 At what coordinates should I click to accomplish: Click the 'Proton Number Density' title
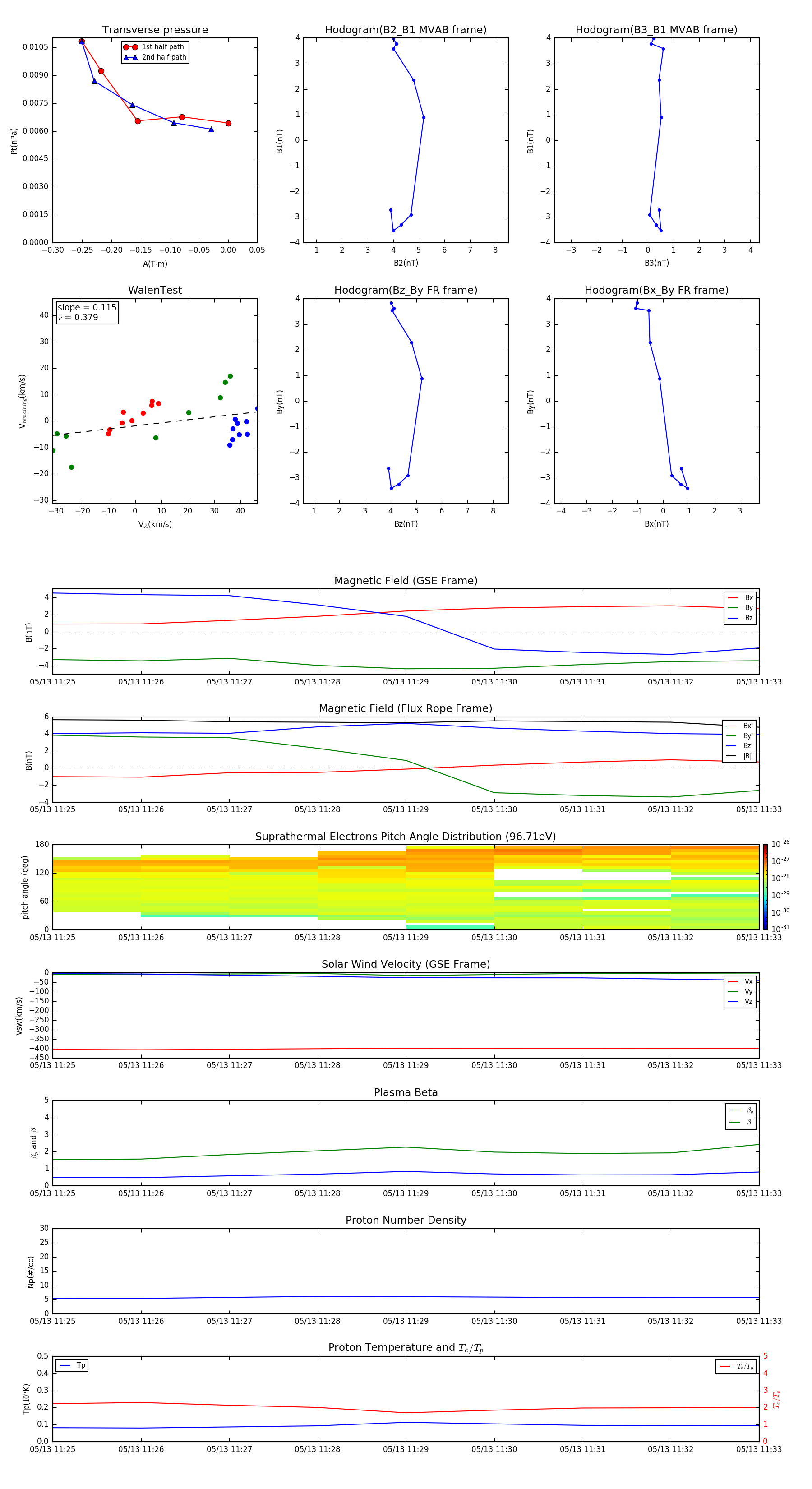point(406,1220)
